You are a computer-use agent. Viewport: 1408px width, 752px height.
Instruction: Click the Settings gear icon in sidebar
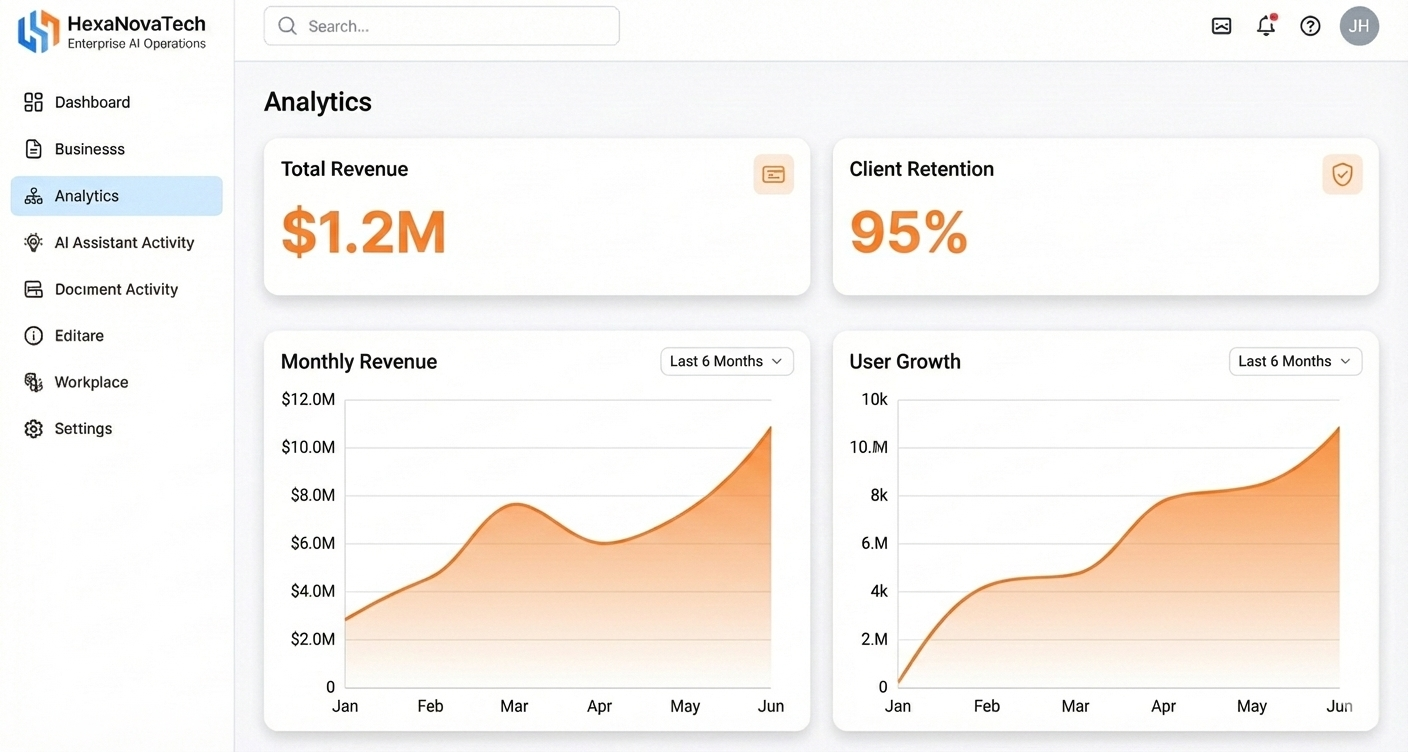[x=34, y=429]
